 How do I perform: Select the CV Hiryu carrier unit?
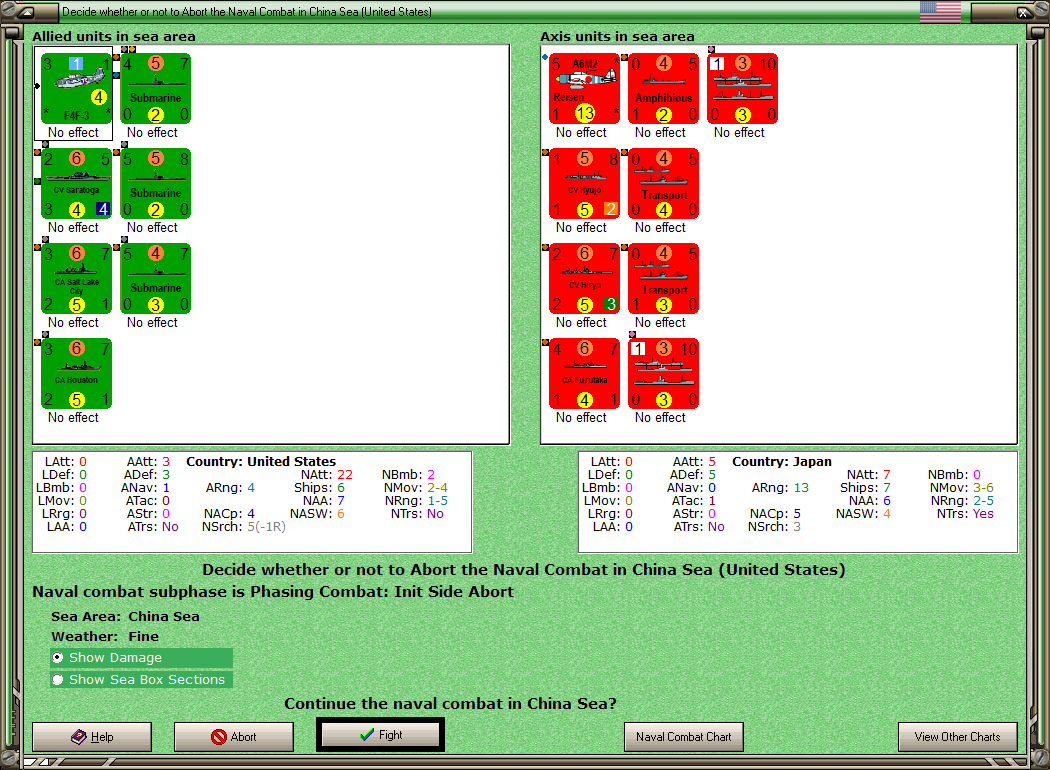tap(585, 279)
